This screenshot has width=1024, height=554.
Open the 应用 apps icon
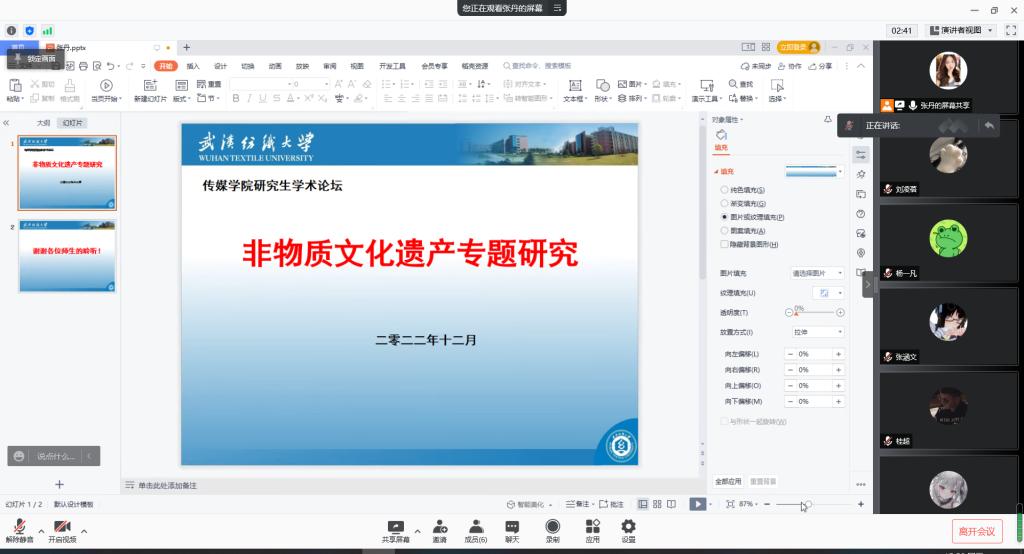pos(592,526)
